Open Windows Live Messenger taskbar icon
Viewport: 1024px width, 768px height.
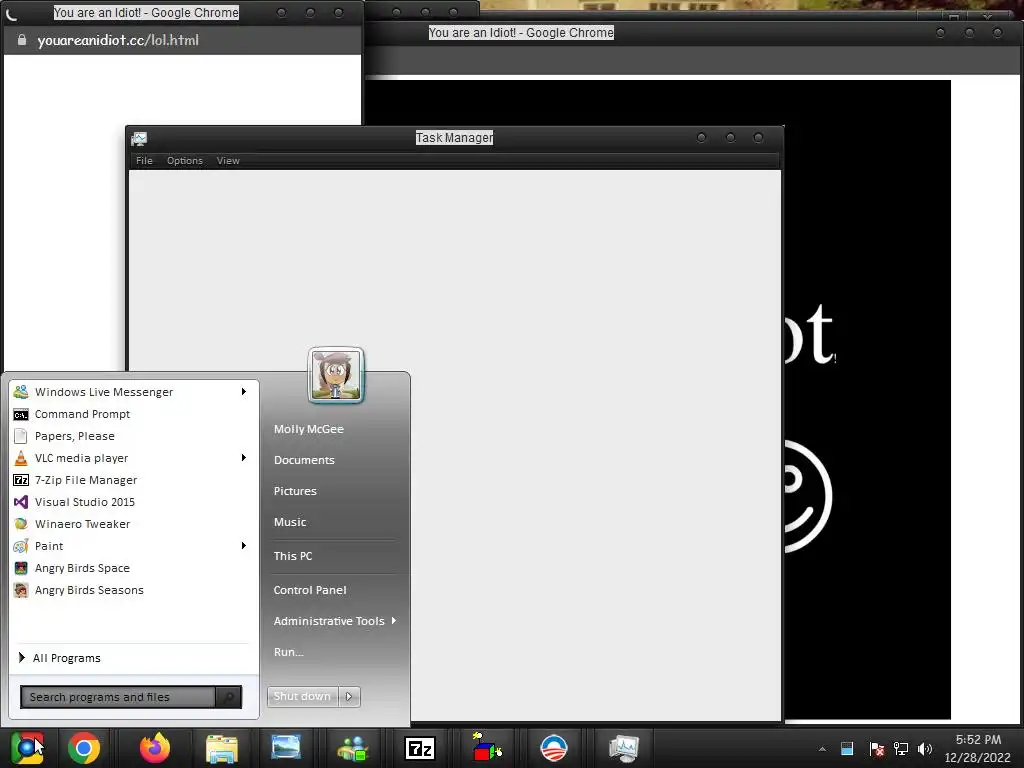[353, 748]
